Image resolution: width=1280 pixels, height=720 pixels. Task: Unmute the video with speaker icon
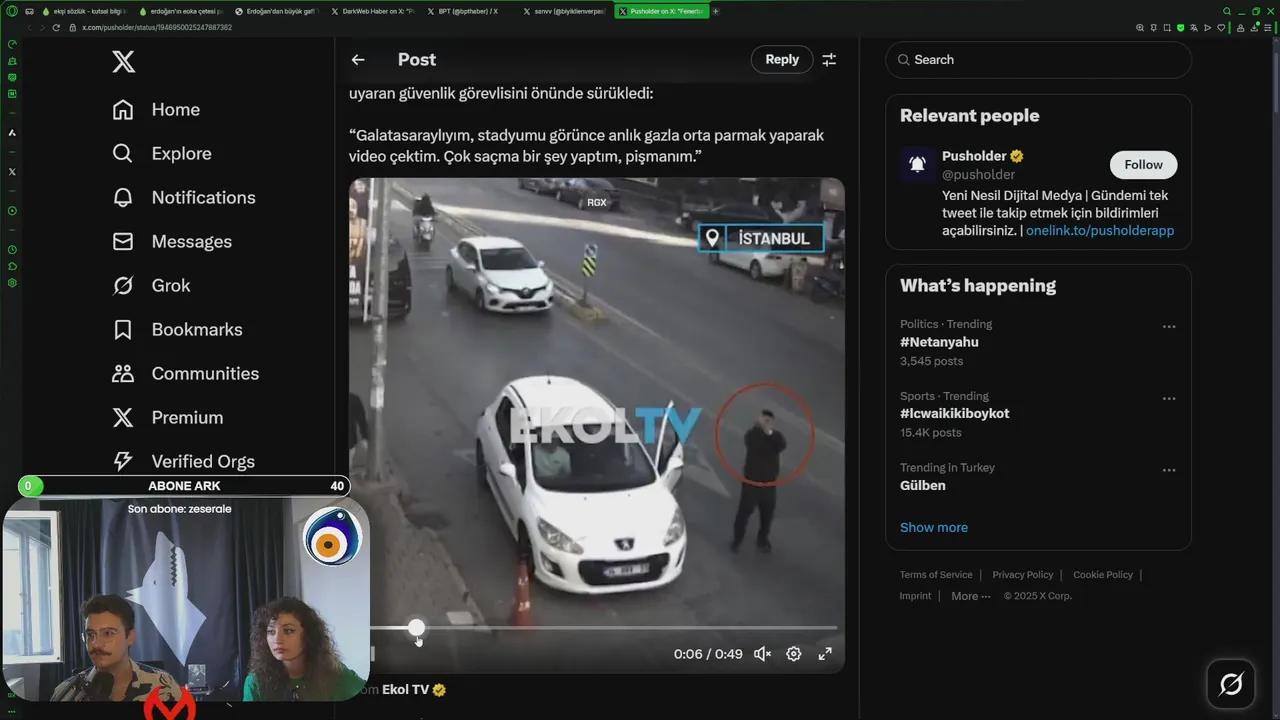[x=762, y=654]
